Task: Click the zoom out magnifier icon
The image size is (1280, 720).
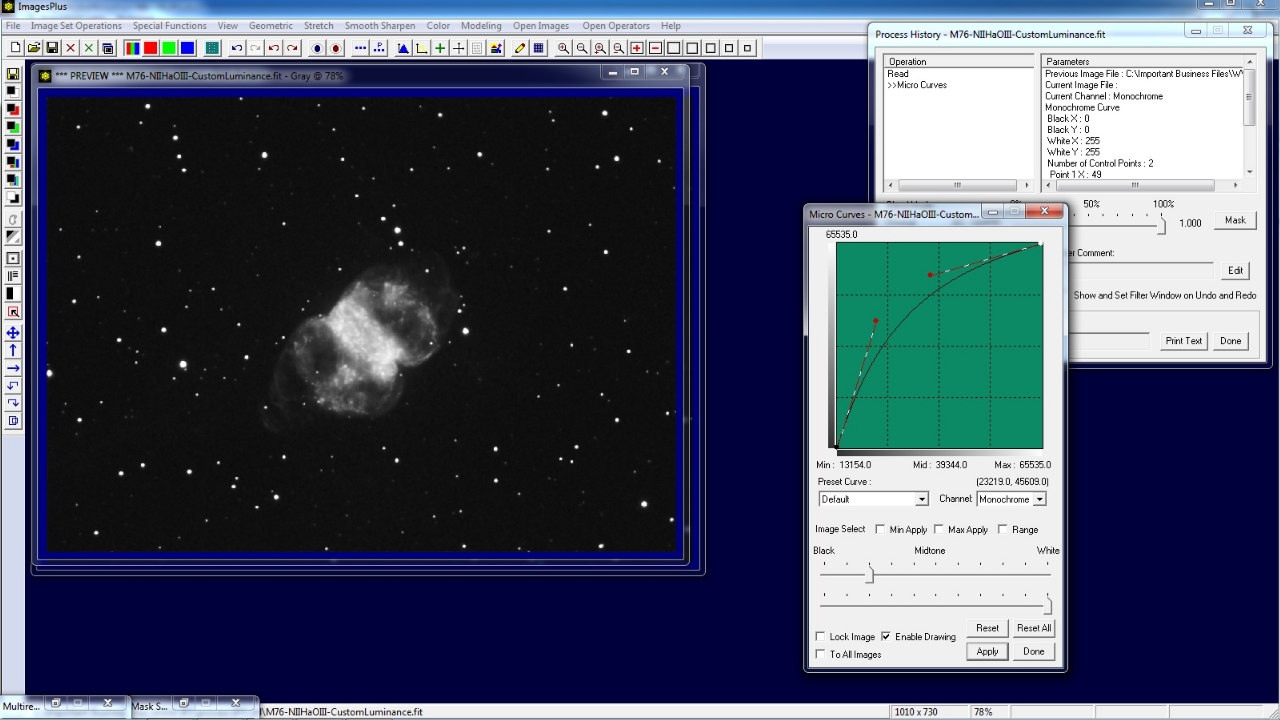Action: (x=582, y=48)
